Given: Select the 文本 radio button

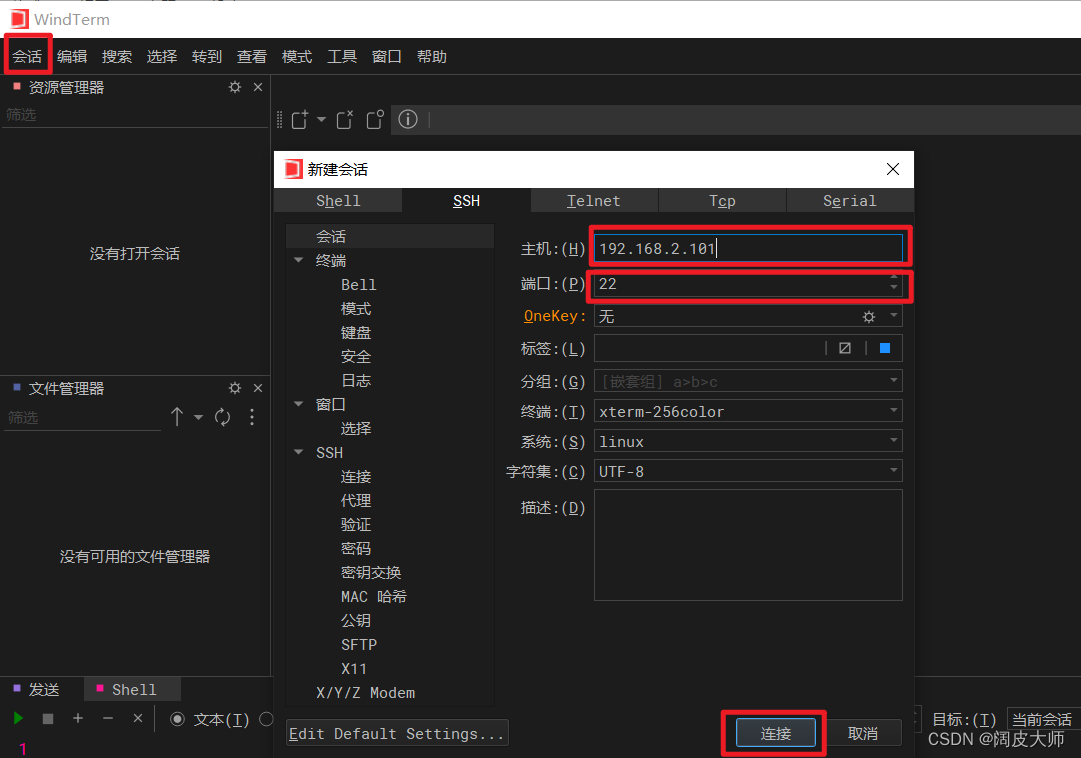Looking at the screenshot, I should [x=177, y=719].
